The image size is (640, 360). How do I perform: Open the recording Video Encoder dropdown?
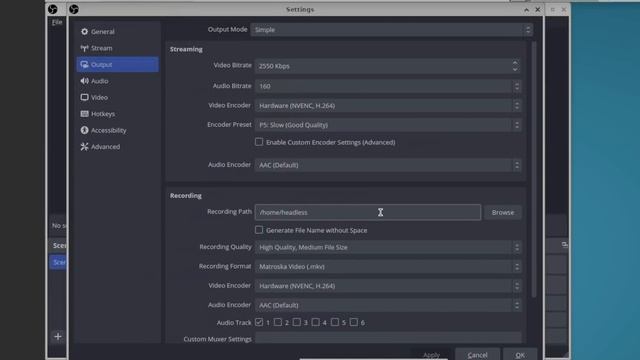click(x=388, y=286)
